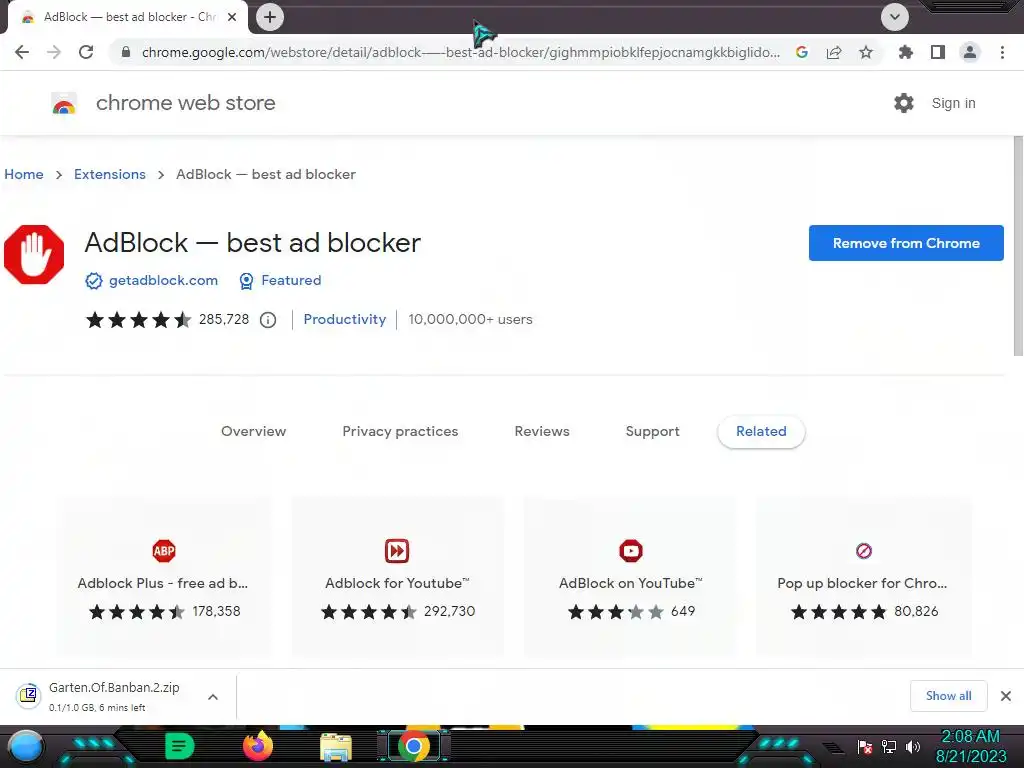This screenshot has height=768, width=1024.
Task: Click the forward navigation arrow
Action: click(54, 52)
